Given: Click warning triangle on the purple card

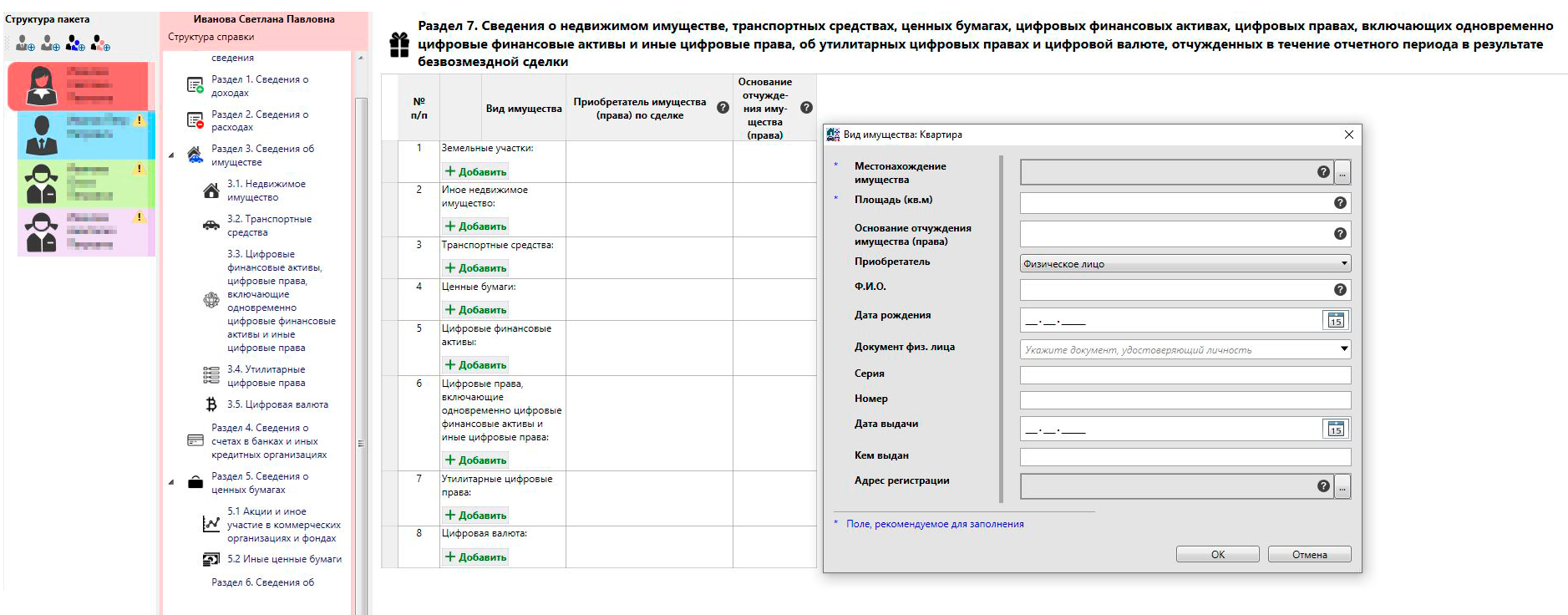Looking at the screenshot, I should pyautogui.click(x=140, y=217).
